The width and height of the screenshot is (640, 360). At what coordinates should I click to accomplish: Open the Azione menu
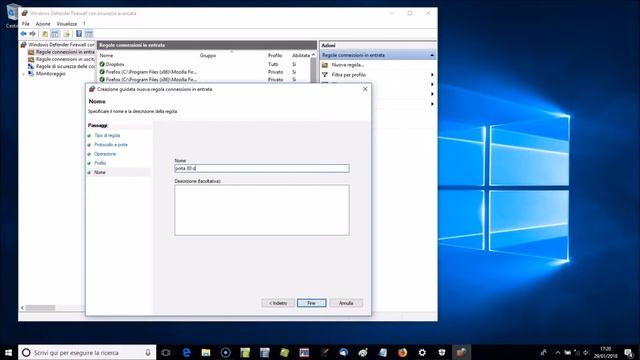(43, 24)
